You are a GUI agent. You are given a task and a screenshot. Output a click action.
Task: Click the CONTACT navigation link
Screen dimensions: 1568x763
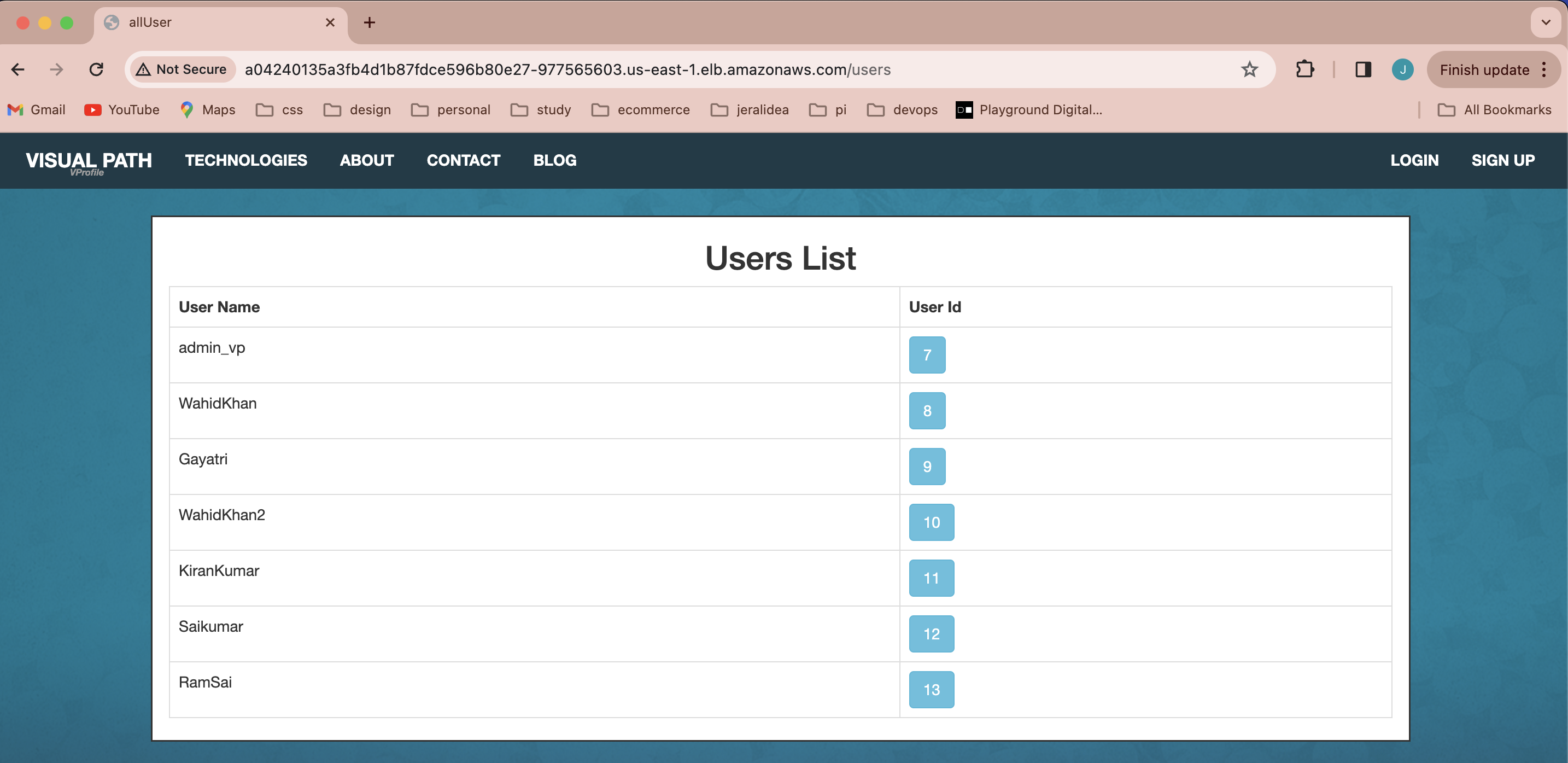(464, 160)
